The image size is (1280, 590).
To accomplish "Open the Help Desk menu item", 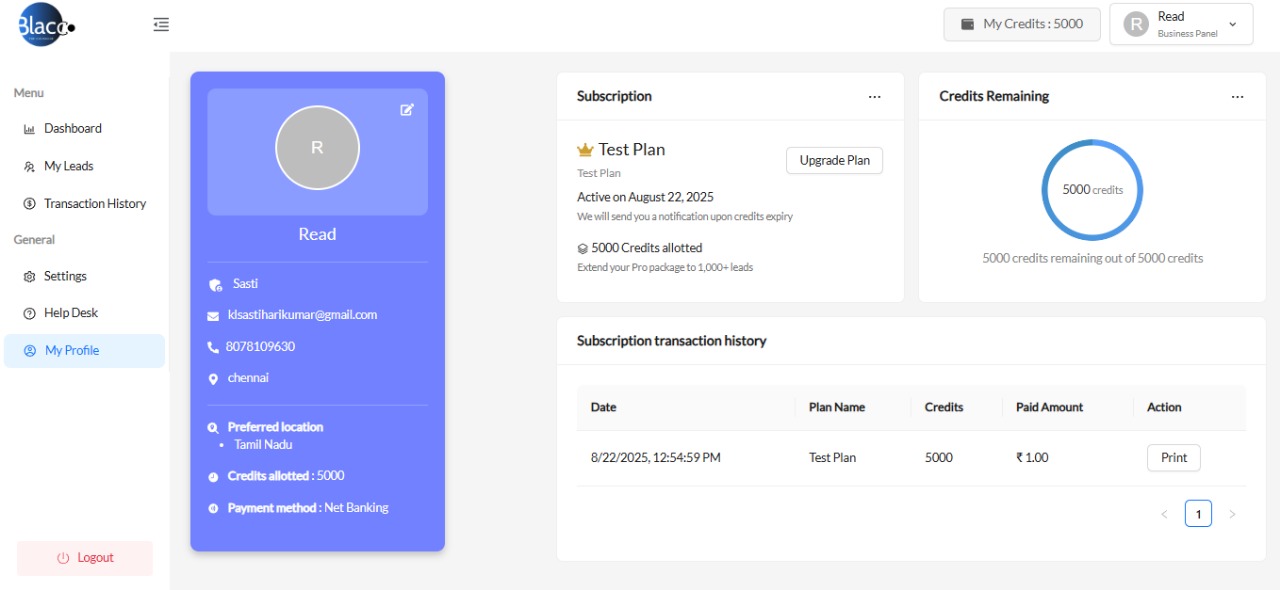I will coord(84,314).
